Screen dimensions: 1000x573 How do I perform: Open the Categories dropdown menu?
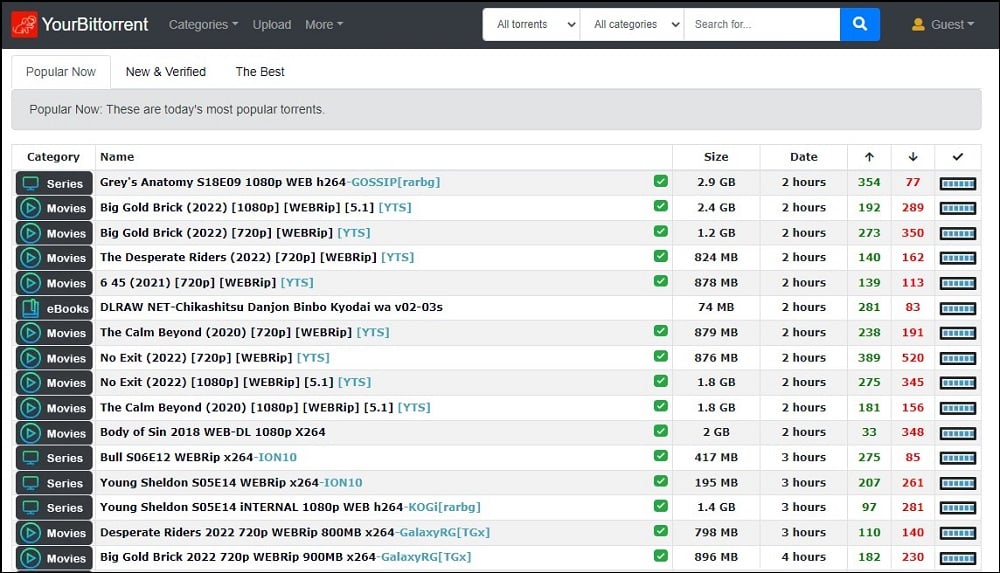coord(203,25)
